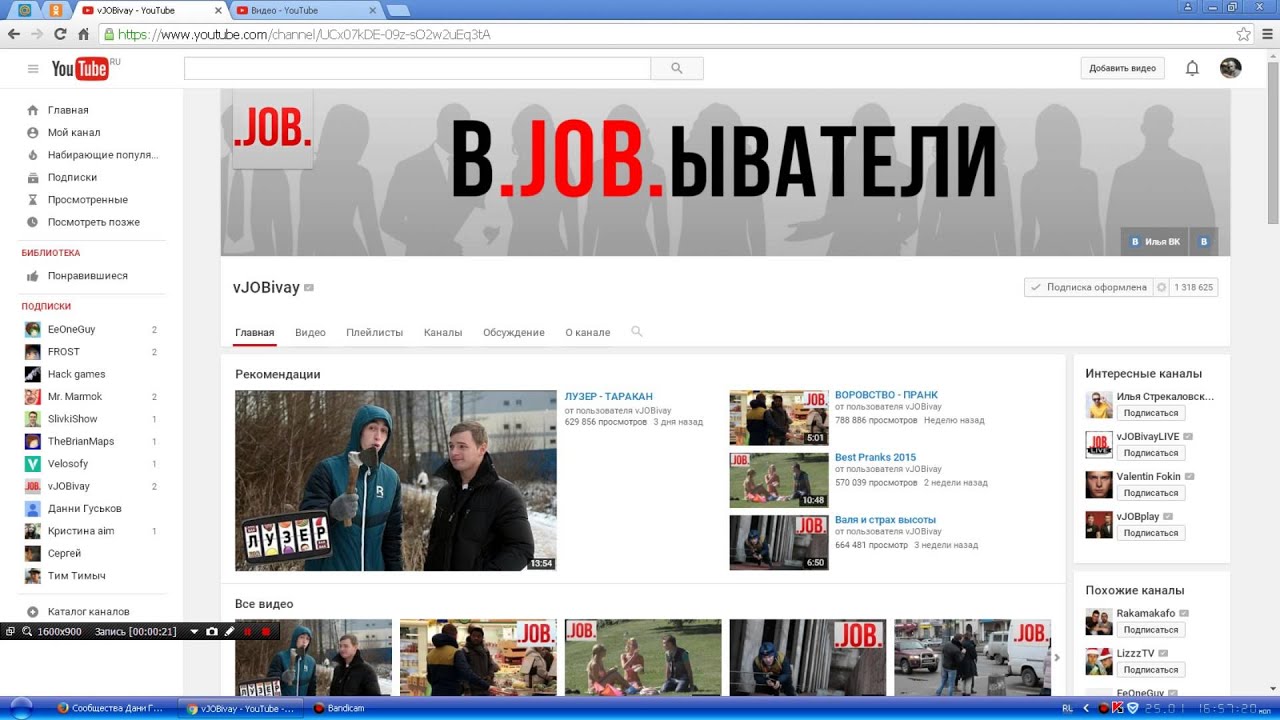Open the YouTube hamburger guide menu

click(x=33, y=69)
